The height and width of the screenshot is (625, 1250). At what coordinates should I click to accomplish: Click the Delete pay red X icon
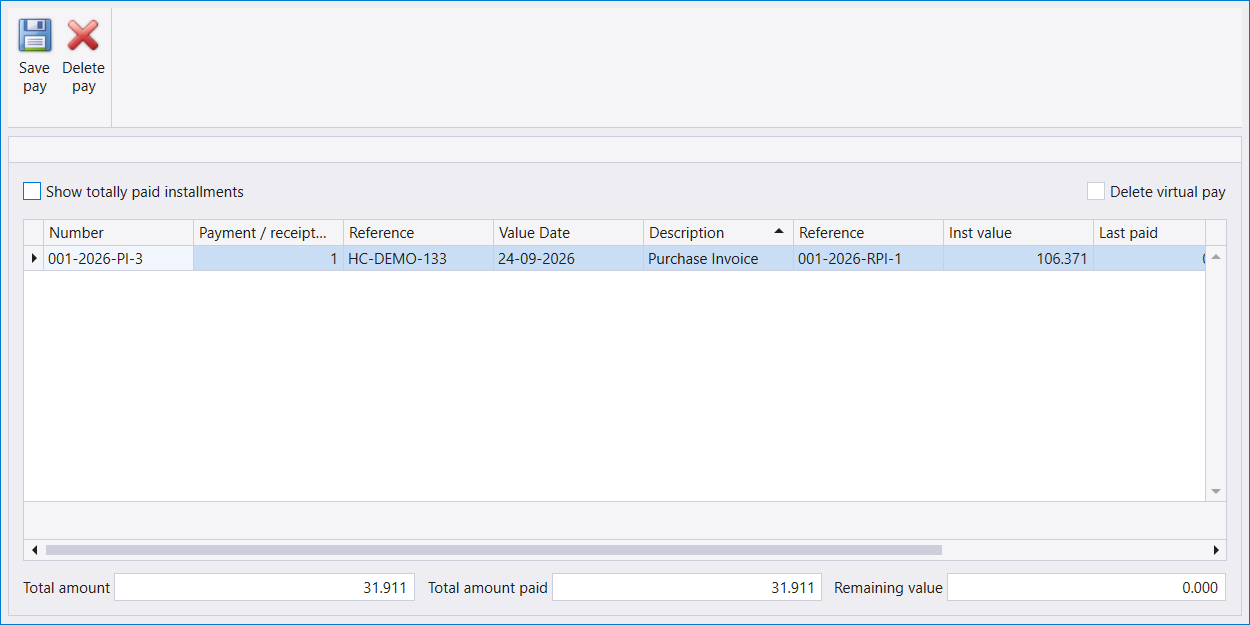pos(83,35)
